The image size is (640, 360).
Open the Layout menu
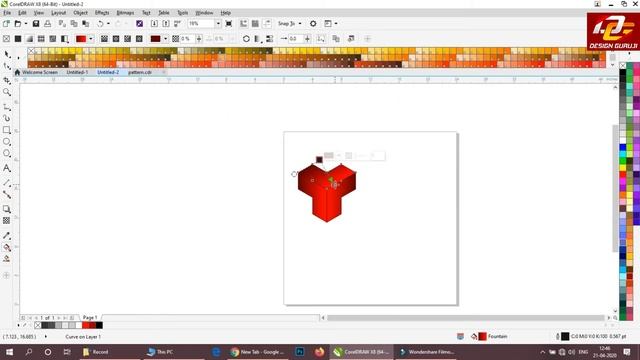click(58, 13)
